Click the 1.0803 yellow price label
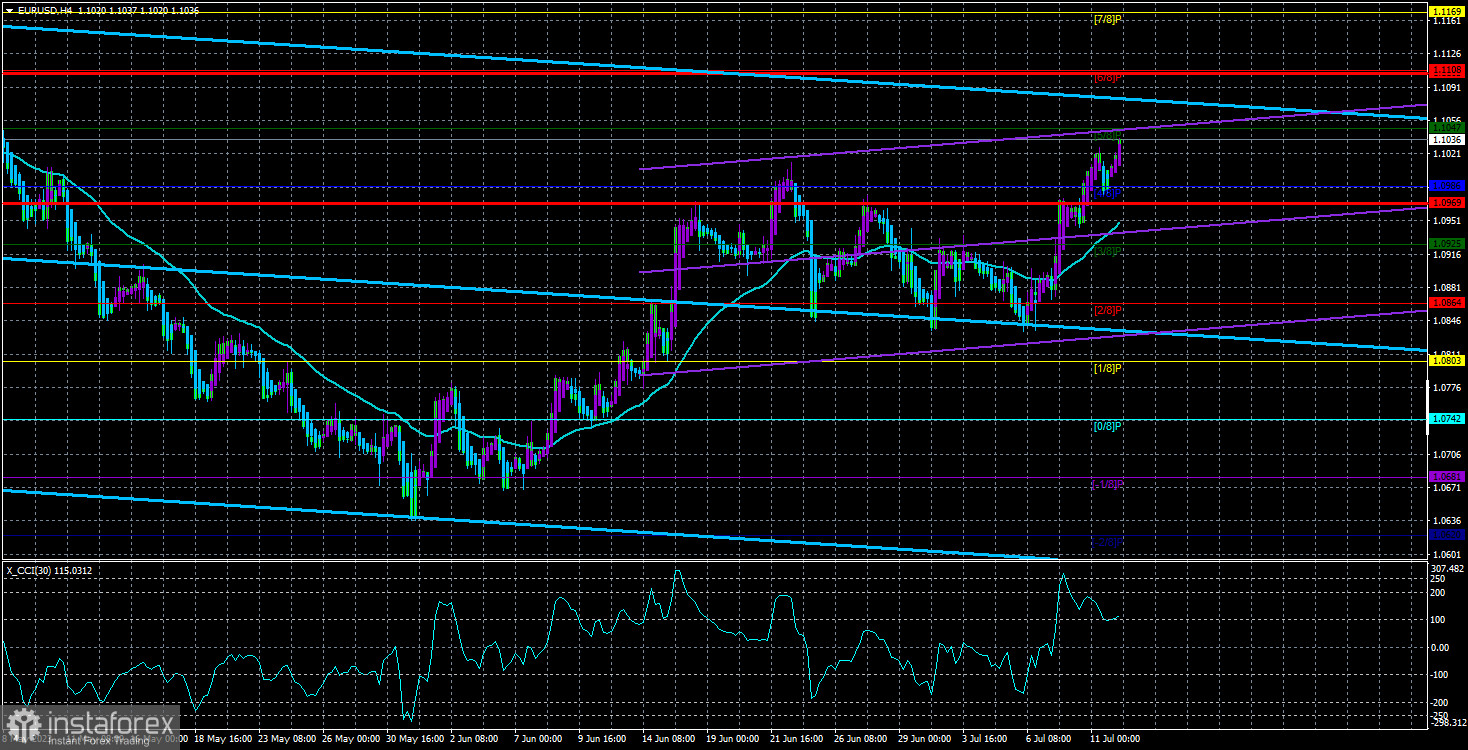1468x750 pixels. point(1447,360)
